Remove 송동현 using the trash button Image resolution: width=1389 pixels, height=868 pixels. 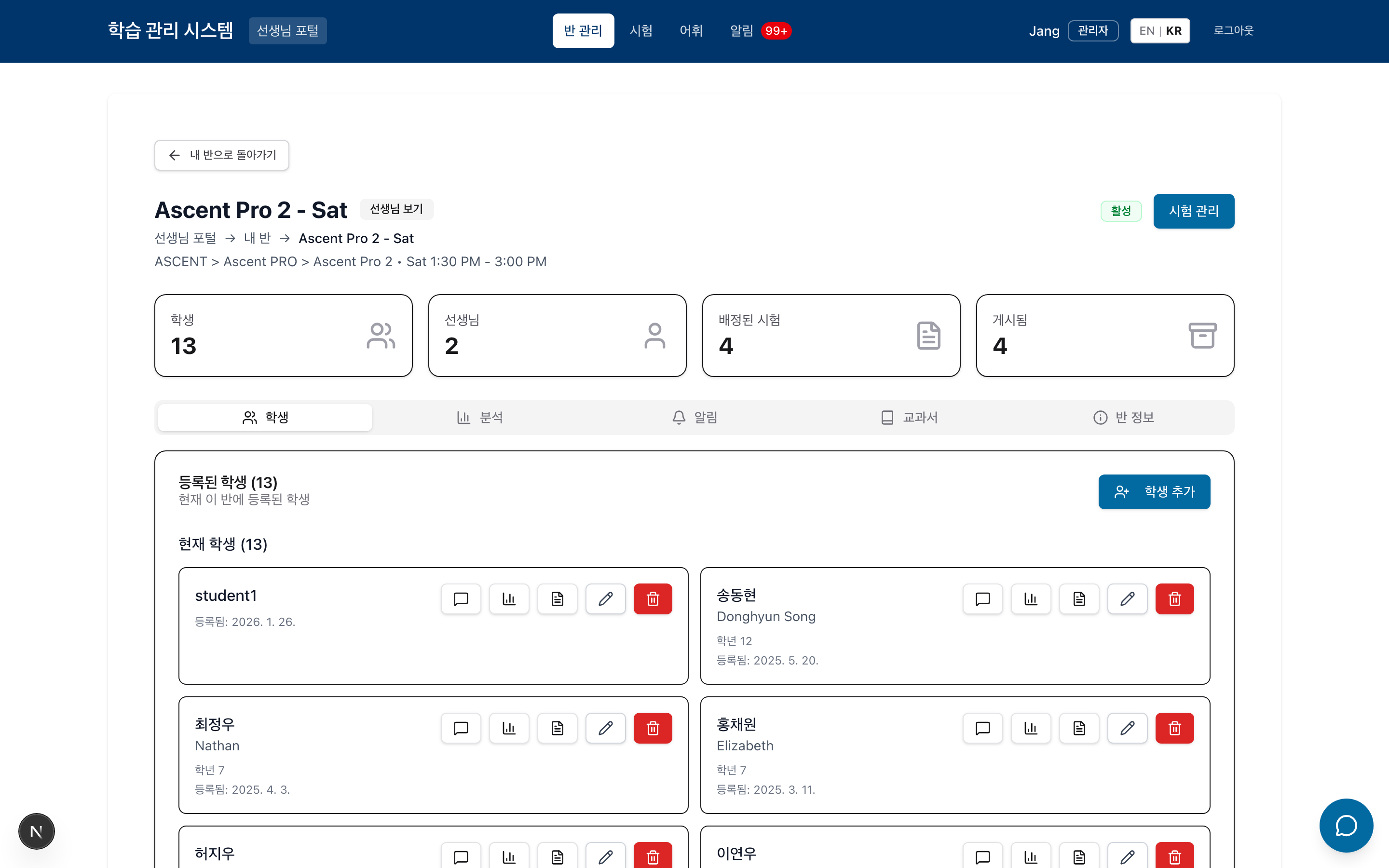(x=1174, y=599)
